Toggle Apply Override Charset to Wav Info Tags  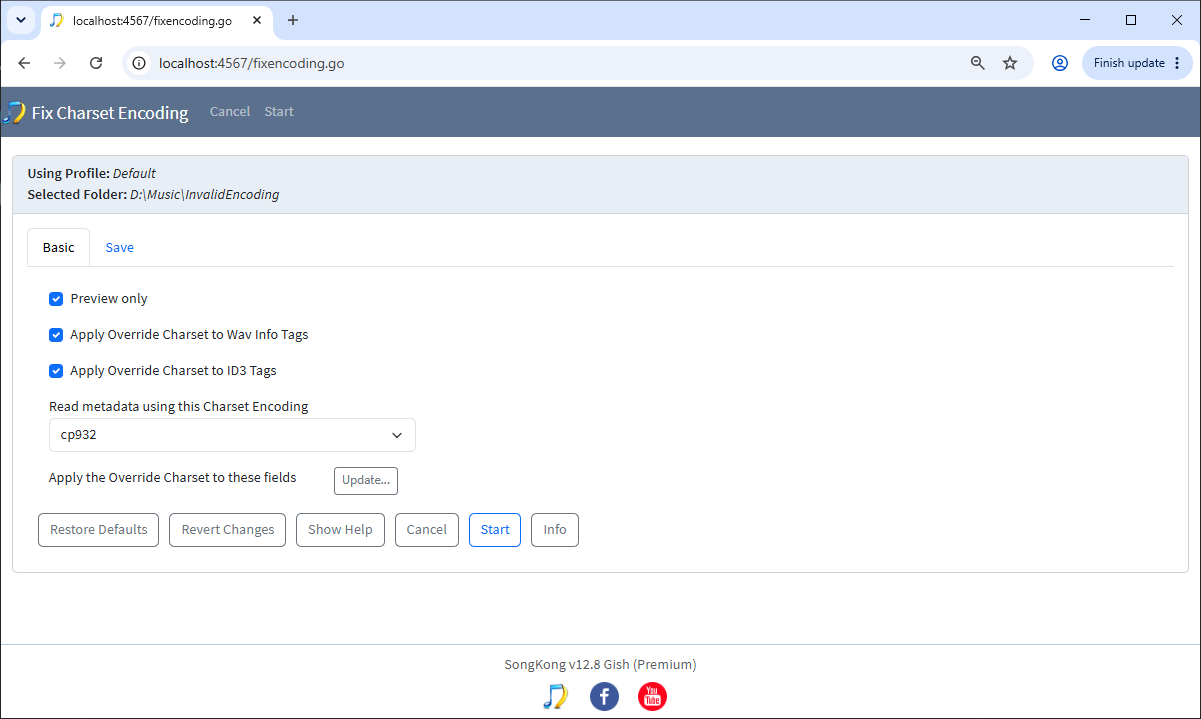point(56,335)
